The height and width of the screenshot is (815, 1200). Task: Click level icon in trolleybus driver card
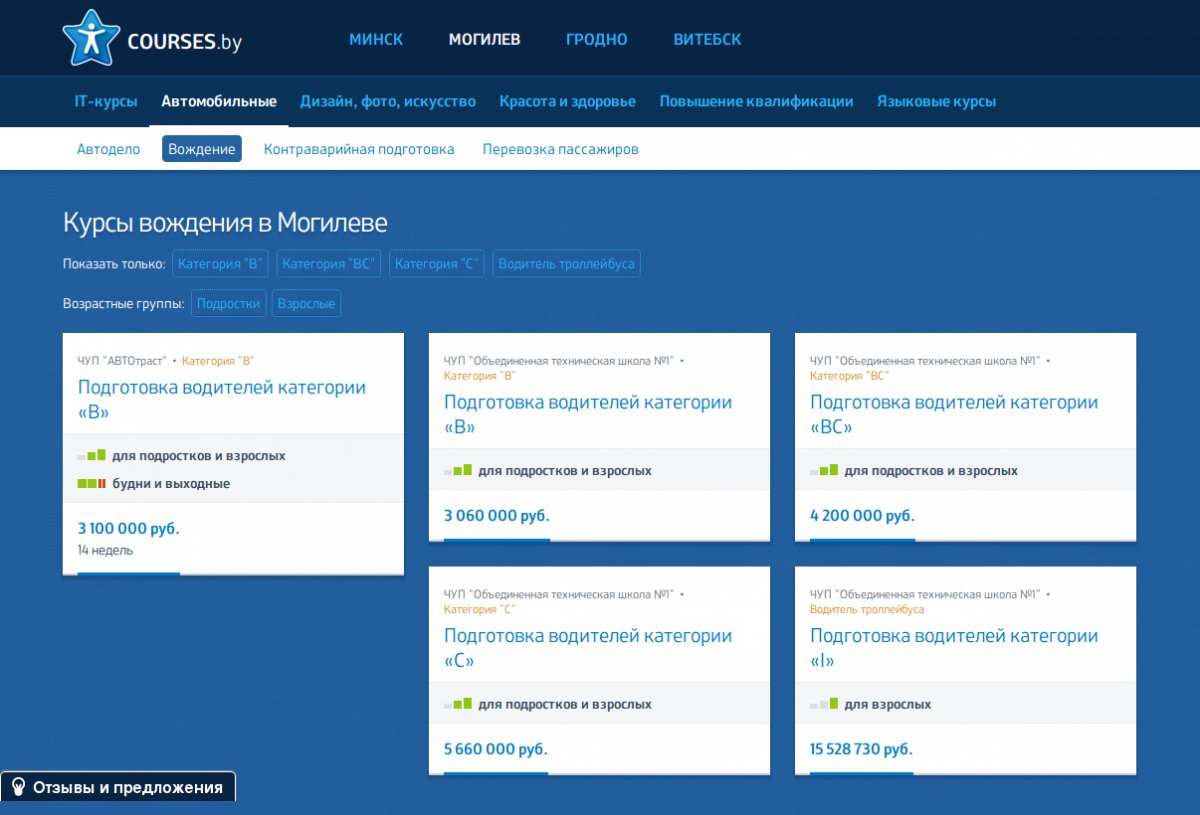tap(824, 704)
